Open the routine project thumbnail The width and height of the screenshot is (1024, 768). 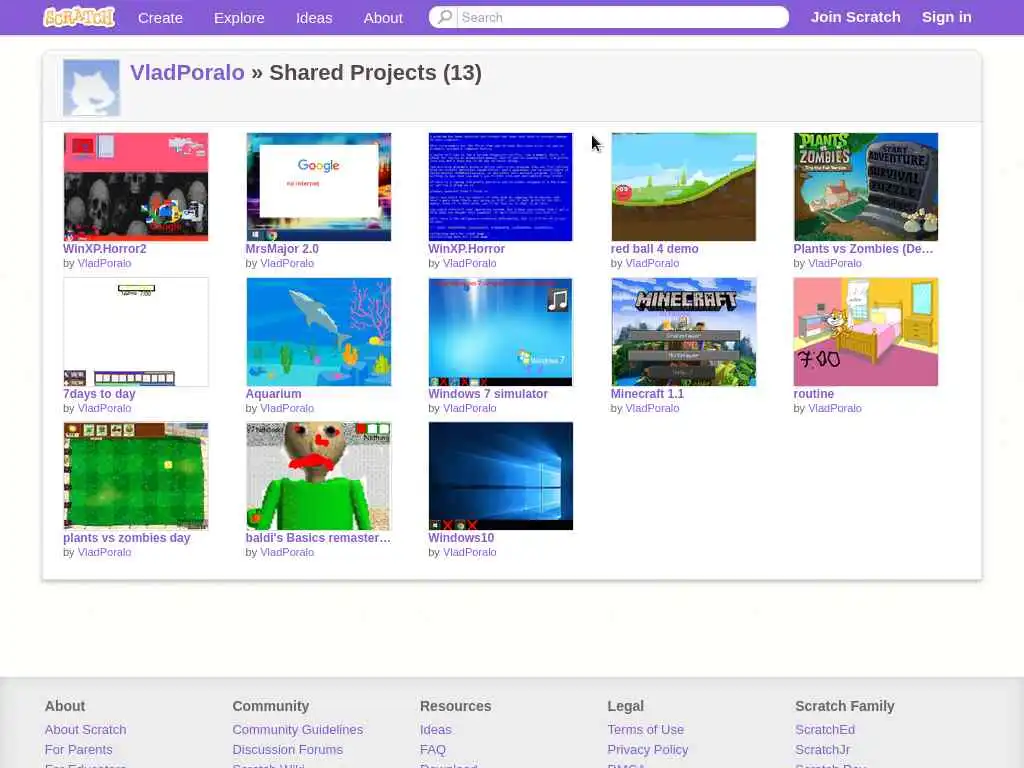click(866, 332)
